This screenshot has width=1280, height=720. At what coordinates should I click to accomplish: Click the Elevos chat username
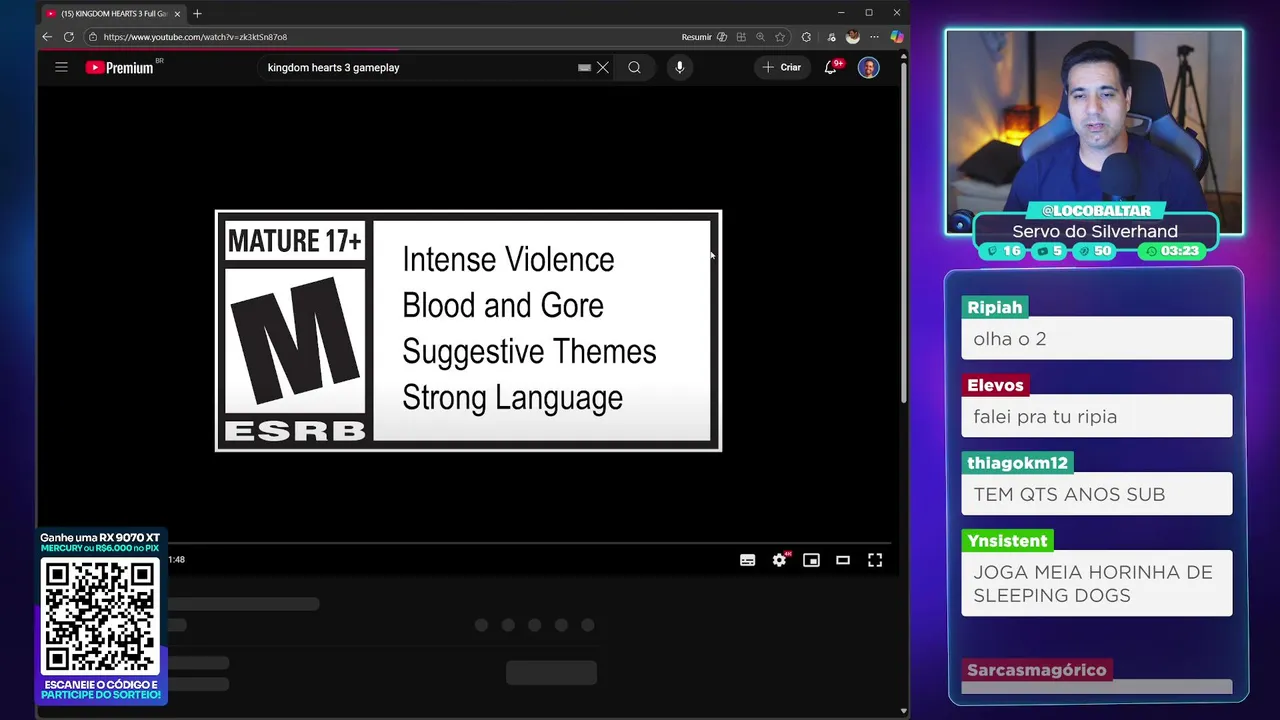[x=995, y=385]
